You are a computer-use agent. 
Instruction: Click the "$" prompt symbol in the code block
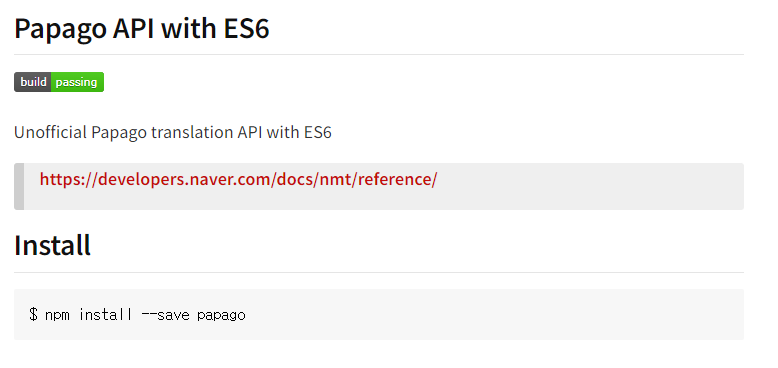(33, 314)
